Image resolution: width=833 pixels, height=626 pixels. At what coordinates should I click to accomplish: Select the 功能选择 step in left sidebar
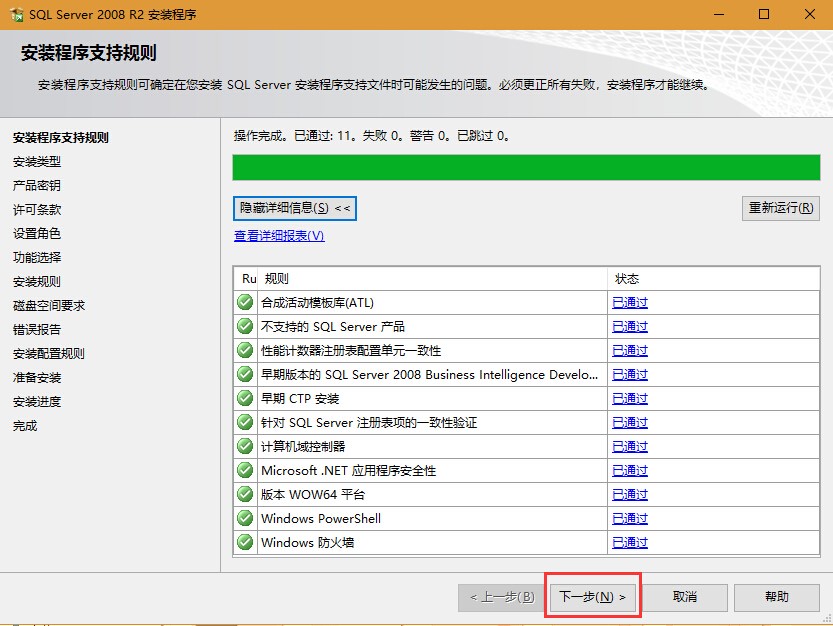point(37,258)
